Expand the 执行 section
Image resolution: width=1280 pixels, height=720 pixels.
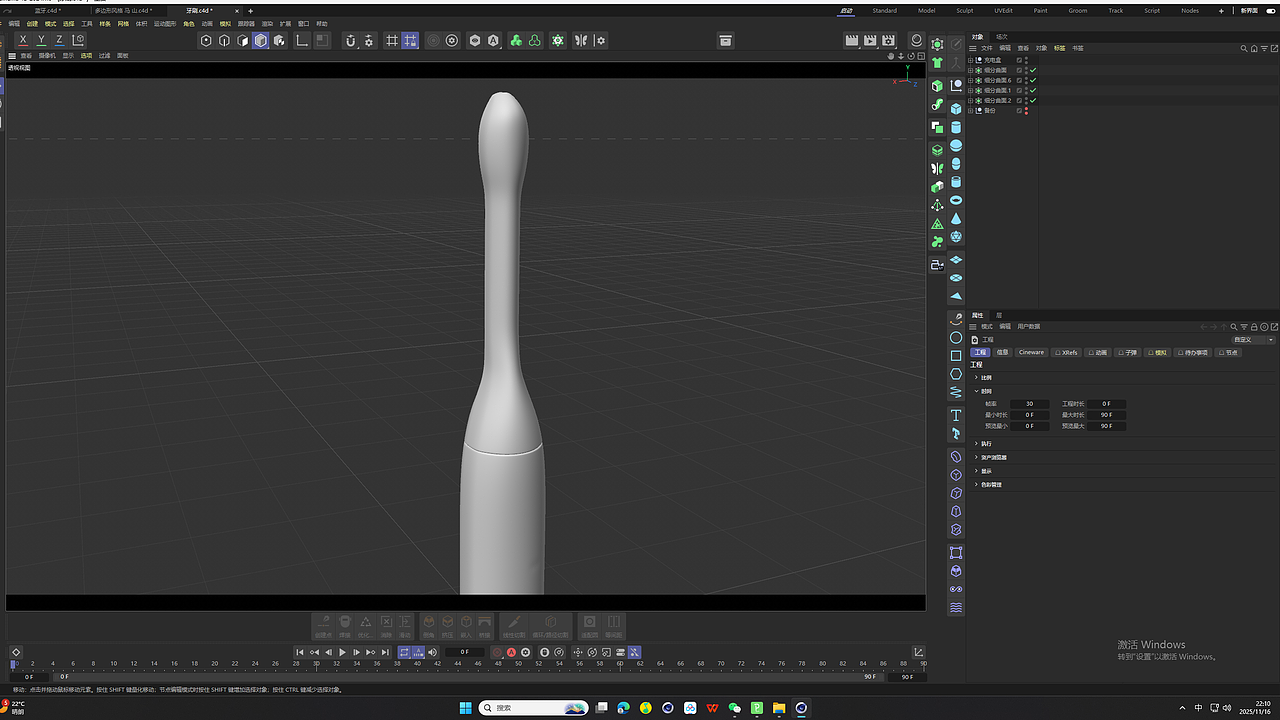coord(976,443)
